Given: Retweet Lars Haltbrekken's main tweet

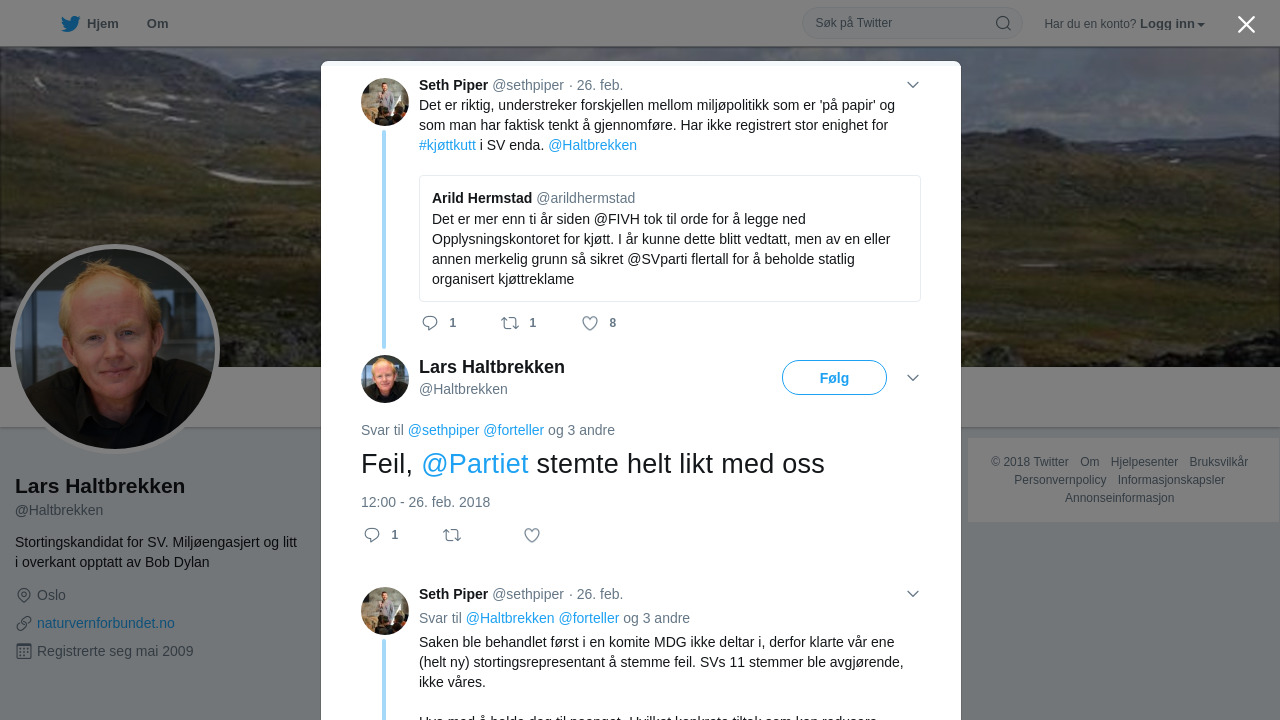Looking at the screenshot, I should [452, 535].
